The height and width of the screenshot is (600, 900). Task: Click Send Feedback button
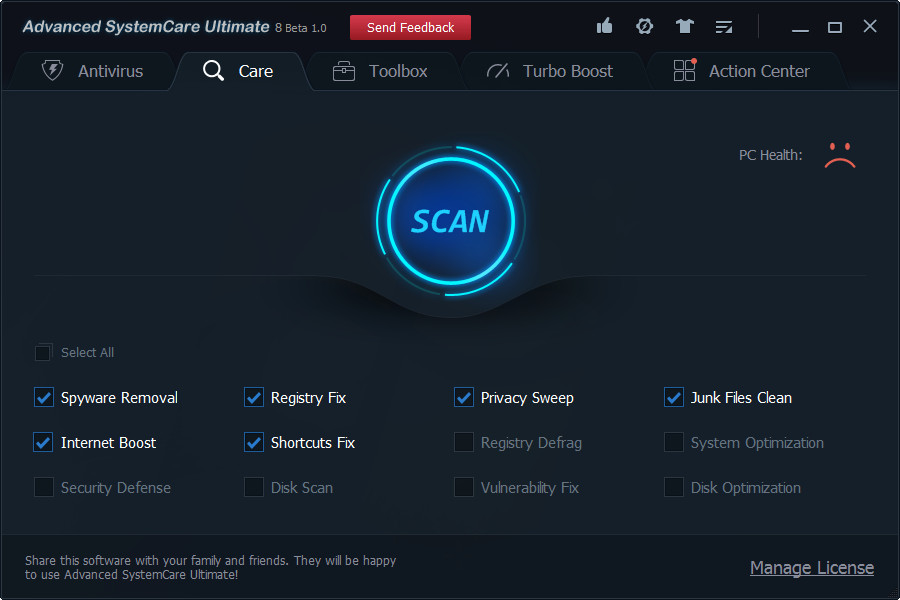[410, 28]
